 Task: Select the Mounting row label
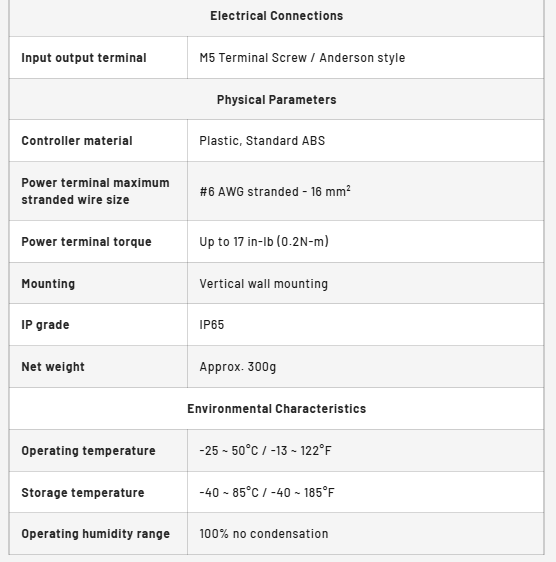(48, 284)
